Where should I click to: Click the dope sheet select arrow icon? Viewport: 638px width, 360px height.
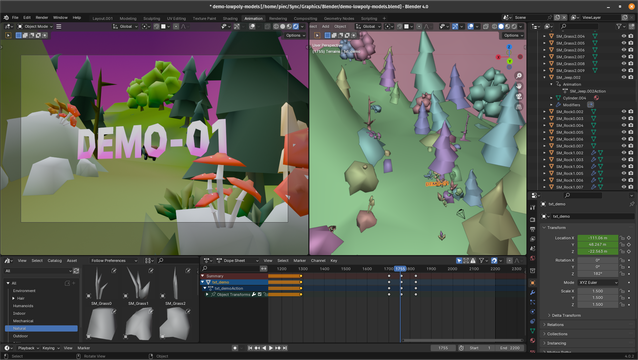coord(459,260)
